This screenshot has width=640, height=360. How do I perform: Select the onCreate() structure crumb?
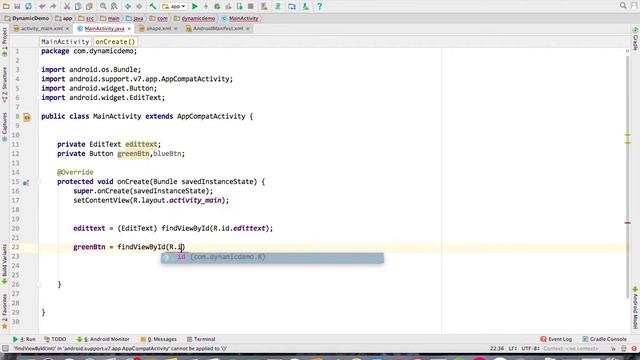click(x=115, y=42)
